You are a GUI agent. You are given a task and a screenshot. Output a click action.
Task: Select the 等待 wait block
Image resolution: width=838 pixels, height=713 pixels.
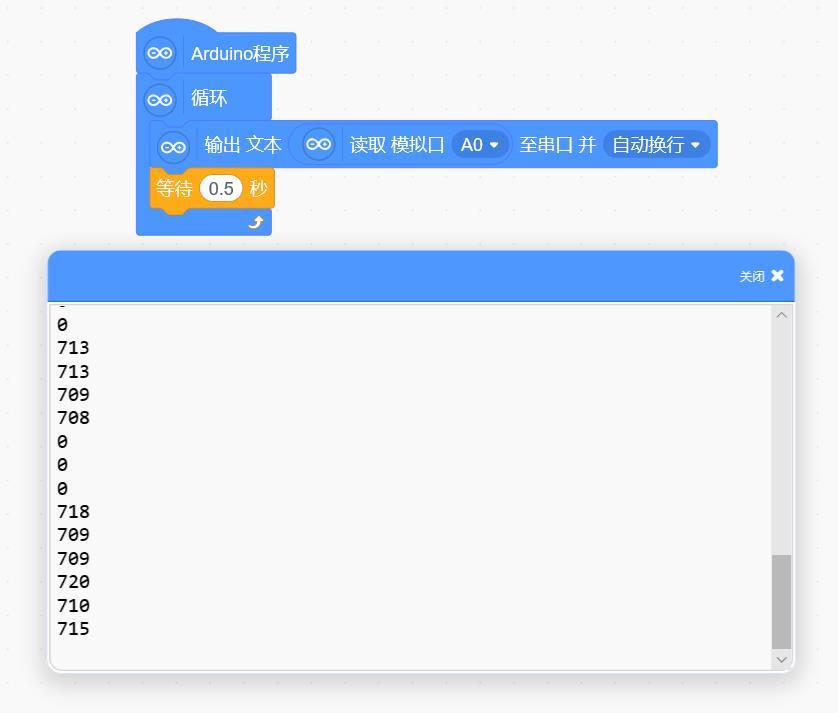coord(212,190)
